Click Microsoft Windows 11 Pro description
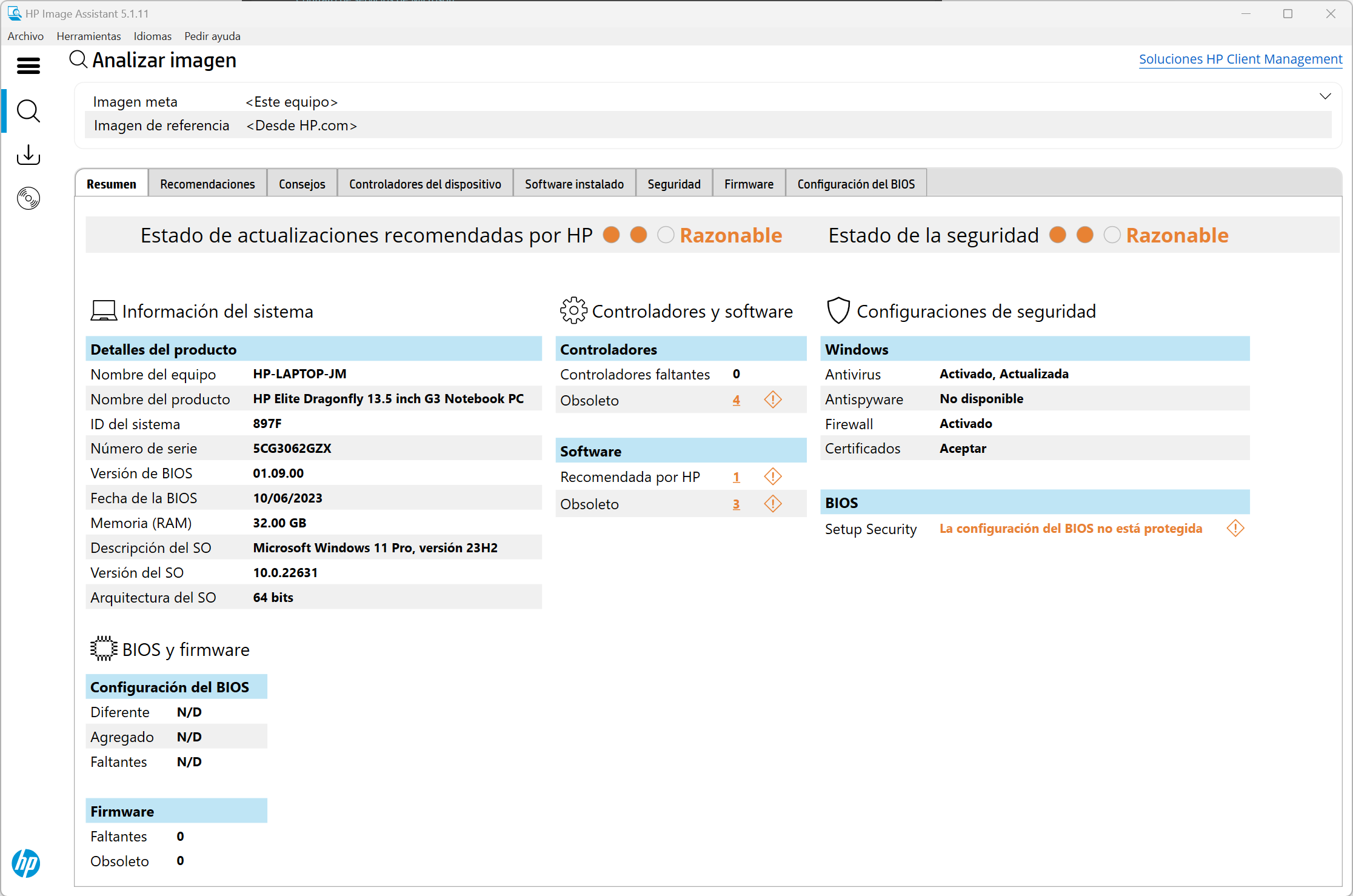 (x=375, y=547)
